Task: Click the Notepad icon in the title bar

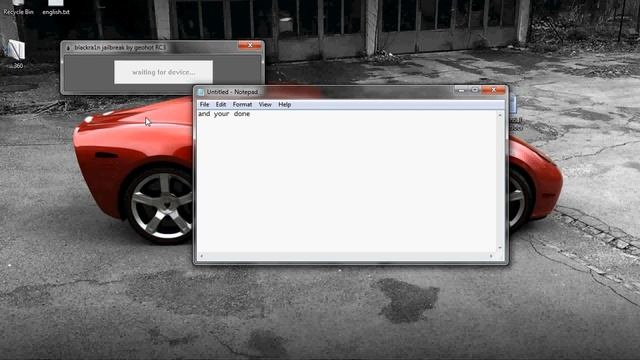Action: click(200, 92)
